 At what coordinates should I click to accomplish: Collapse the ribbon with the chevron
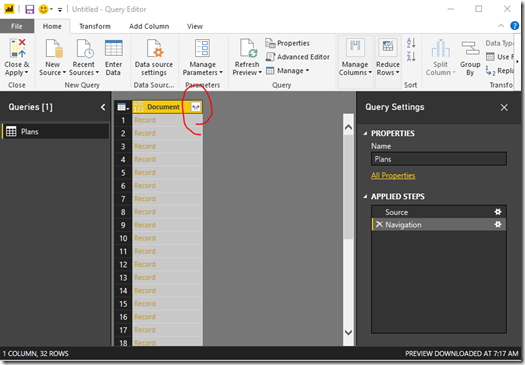click(x=501, y=26)
